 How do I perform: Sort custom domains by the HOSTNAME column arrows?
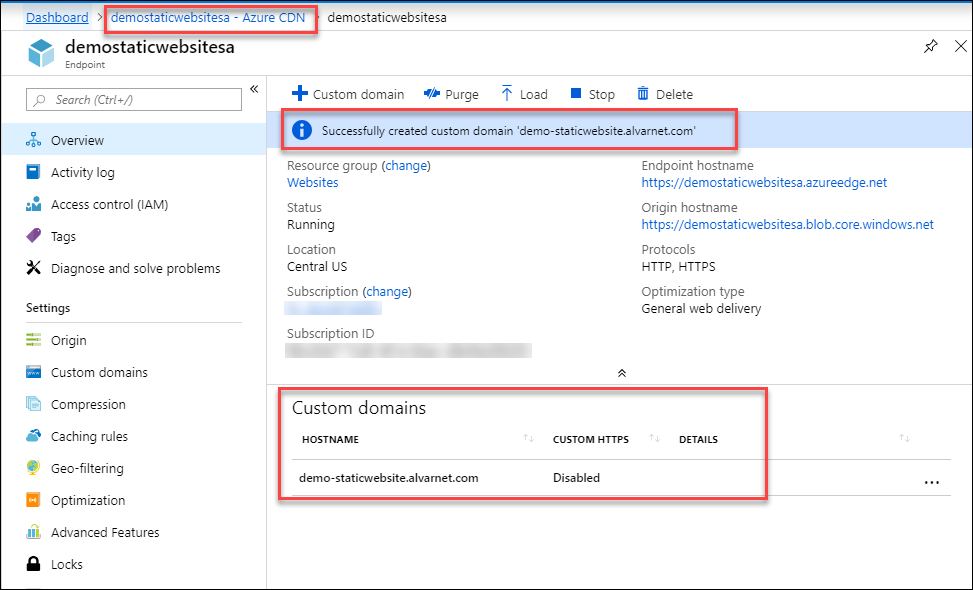[528, 439]
